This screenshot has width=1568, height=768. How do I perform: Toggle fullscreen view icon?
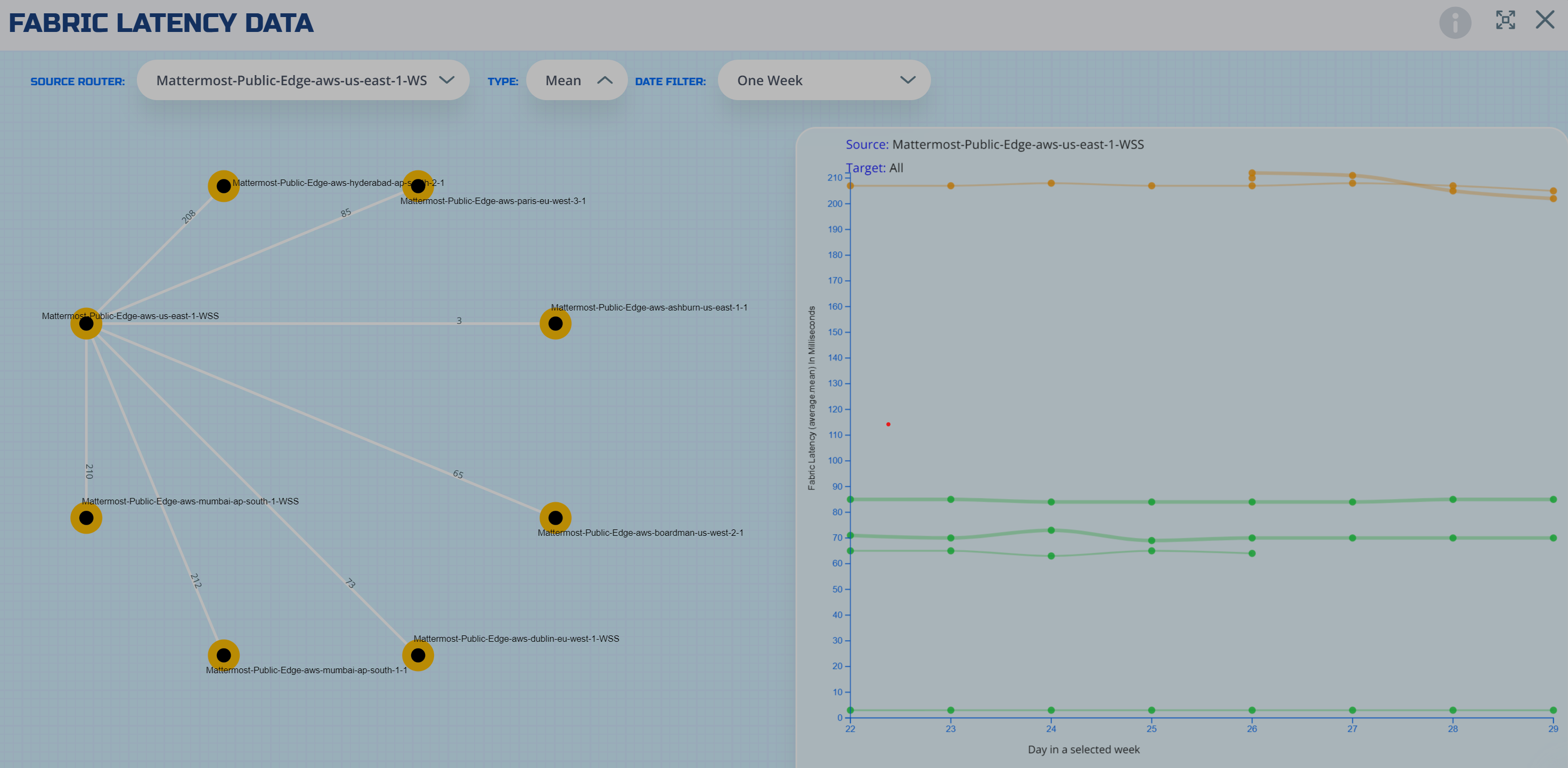pyautogui.click(x=1505, y=20)
